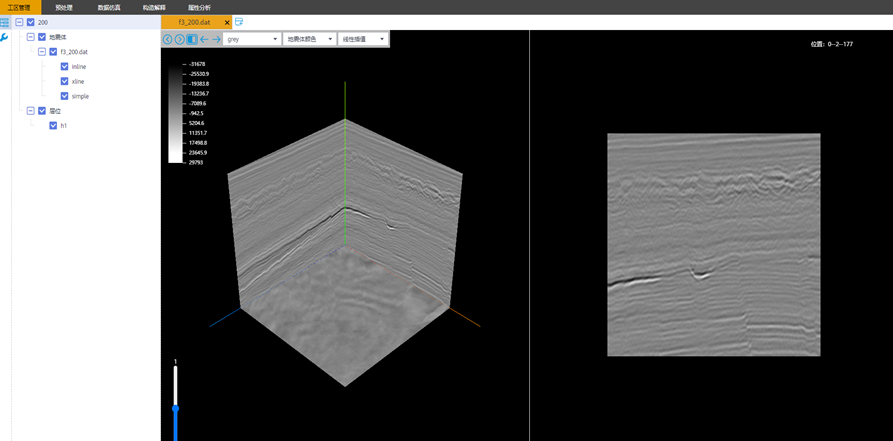Open the 预处理 menu tab

coord(64,7)
